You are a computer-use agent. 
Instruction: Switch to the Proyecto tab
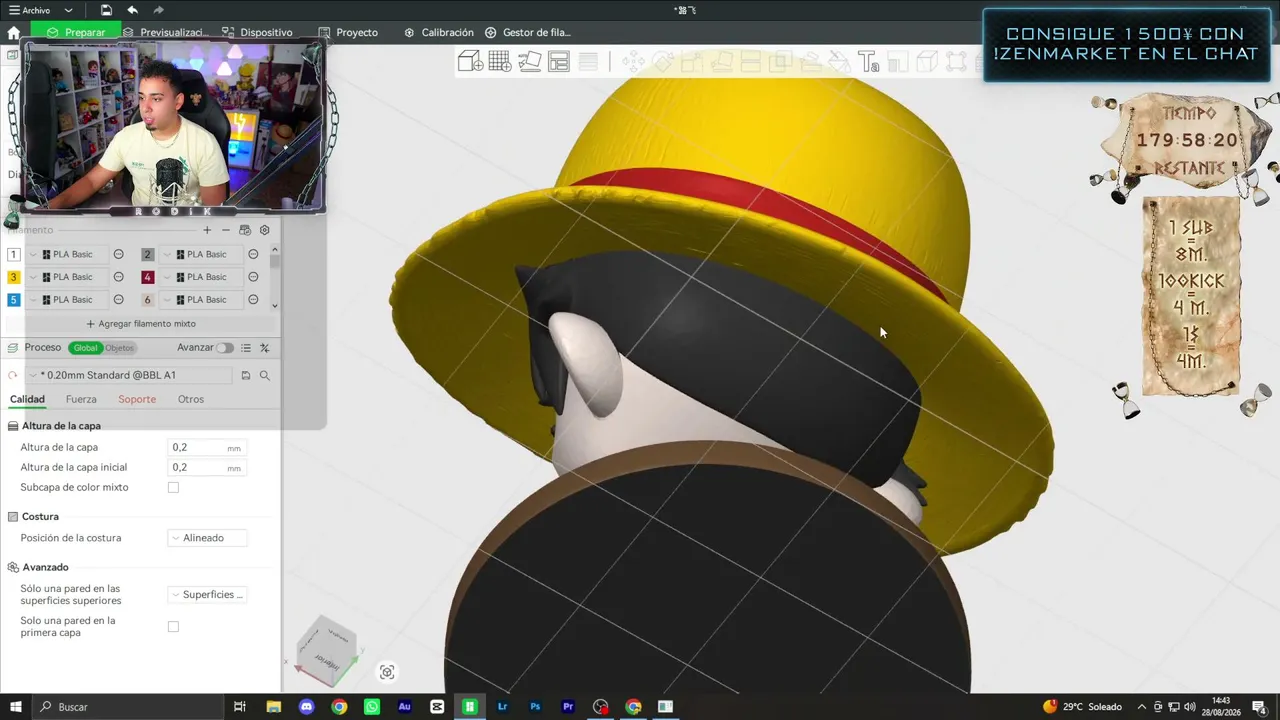tap(348, 33)
